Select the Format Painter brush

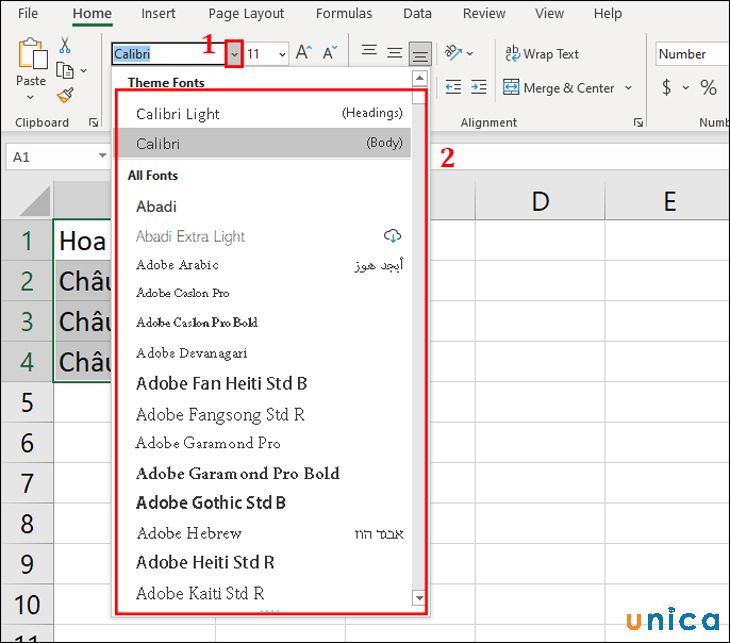65,95
